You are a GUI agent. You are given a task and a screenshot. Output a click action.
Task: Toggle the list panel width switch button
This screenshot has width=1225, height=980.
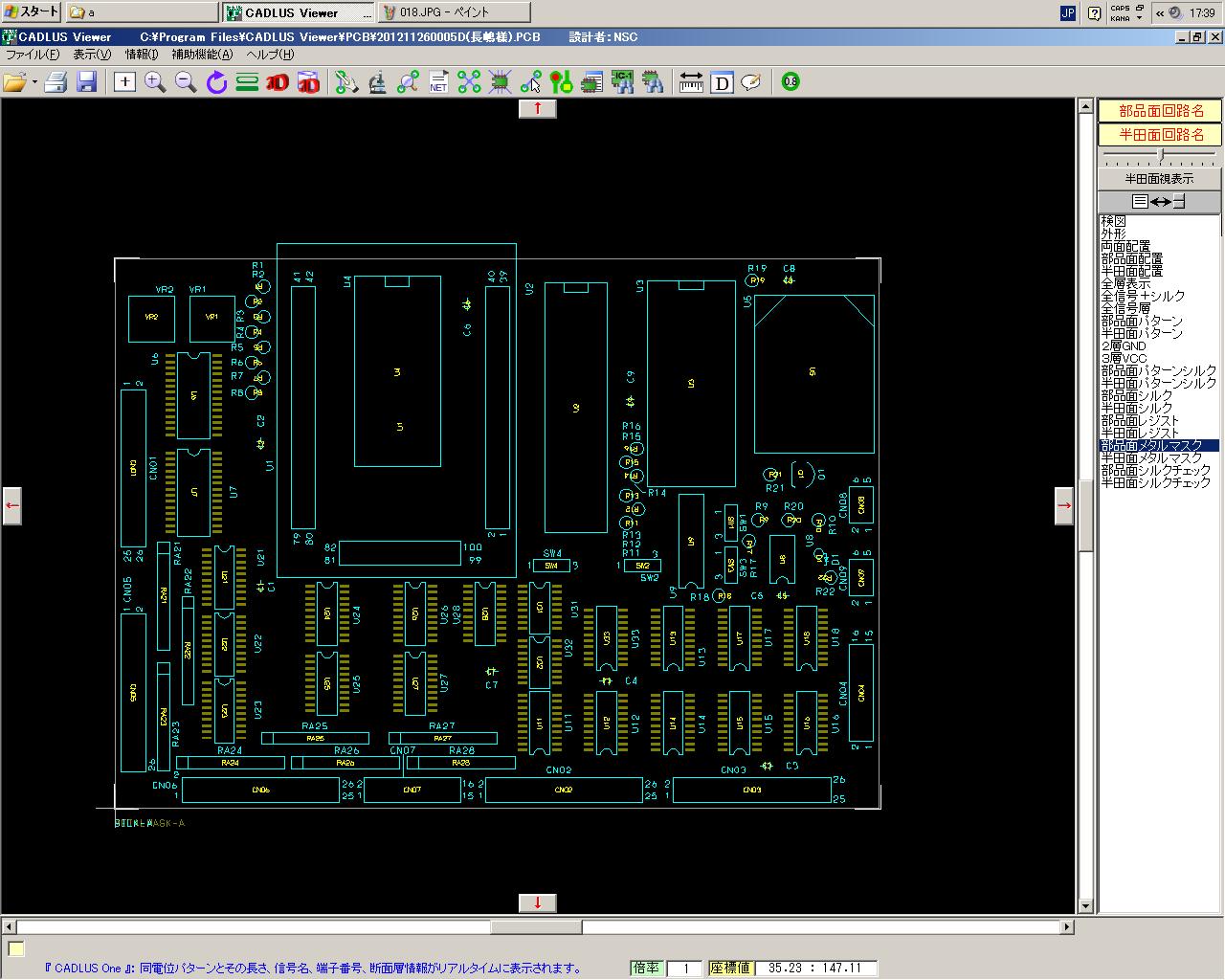[1159, 201]
